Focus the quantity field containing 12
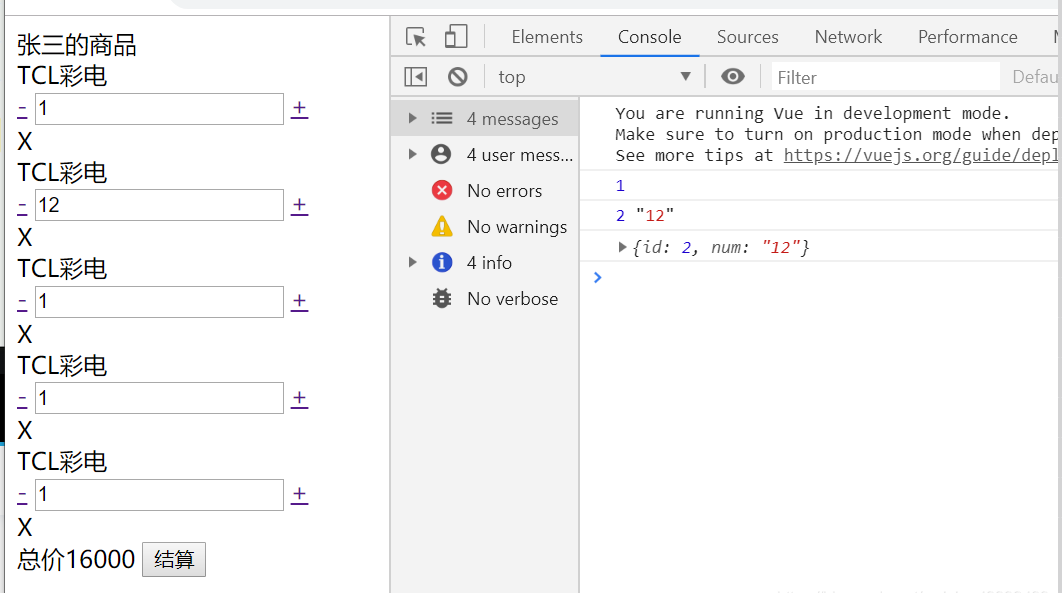 pos(159,204)
